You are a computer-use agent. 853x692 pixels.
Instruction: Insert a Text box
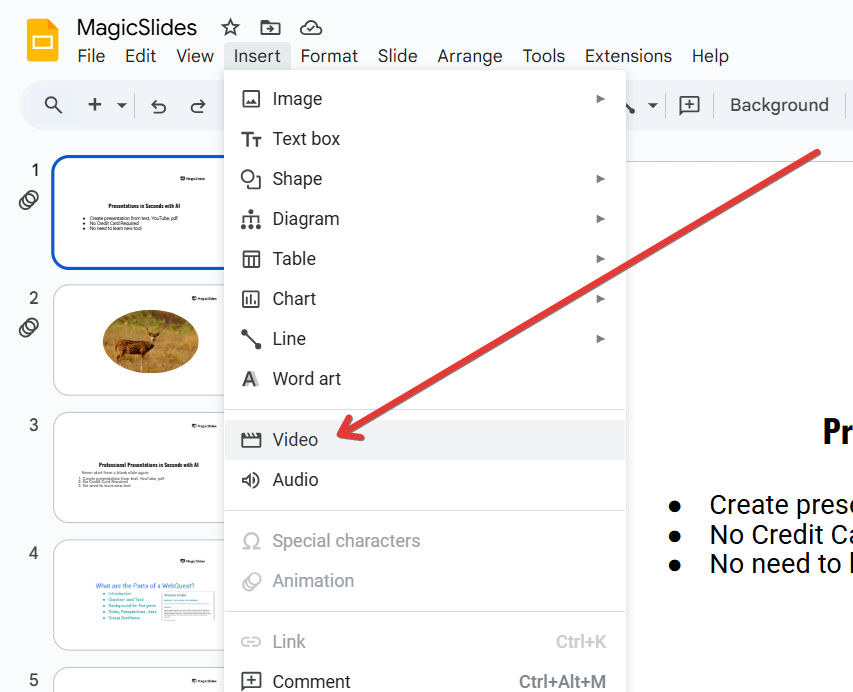308,139
